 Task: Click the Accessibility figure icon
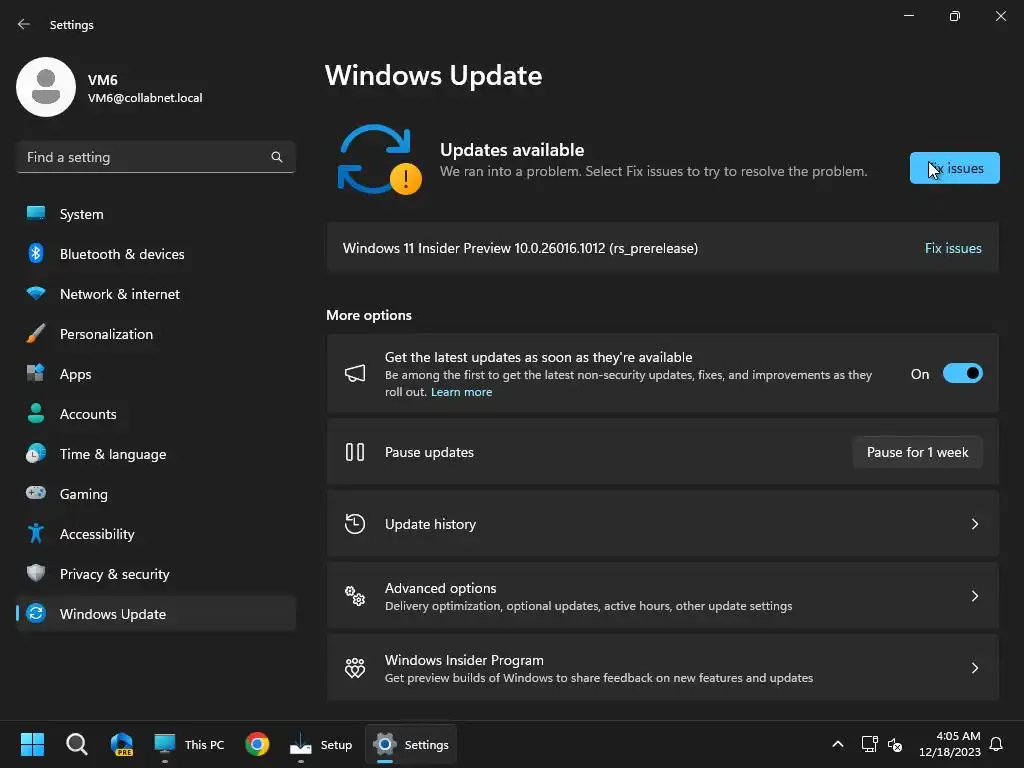36,533
